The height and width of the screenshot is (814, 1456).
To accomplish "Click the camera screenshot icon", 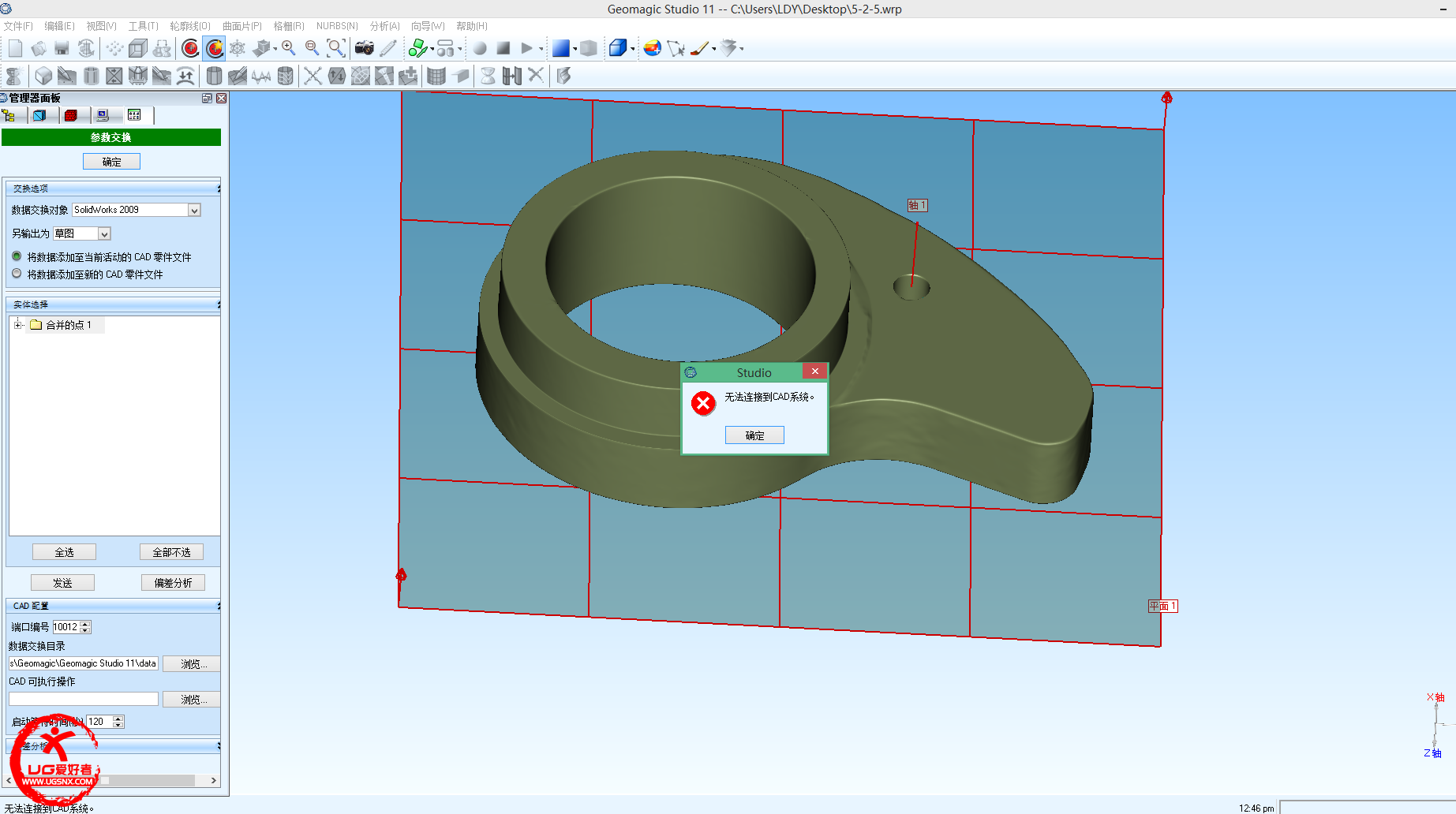I will coord(364,48).
